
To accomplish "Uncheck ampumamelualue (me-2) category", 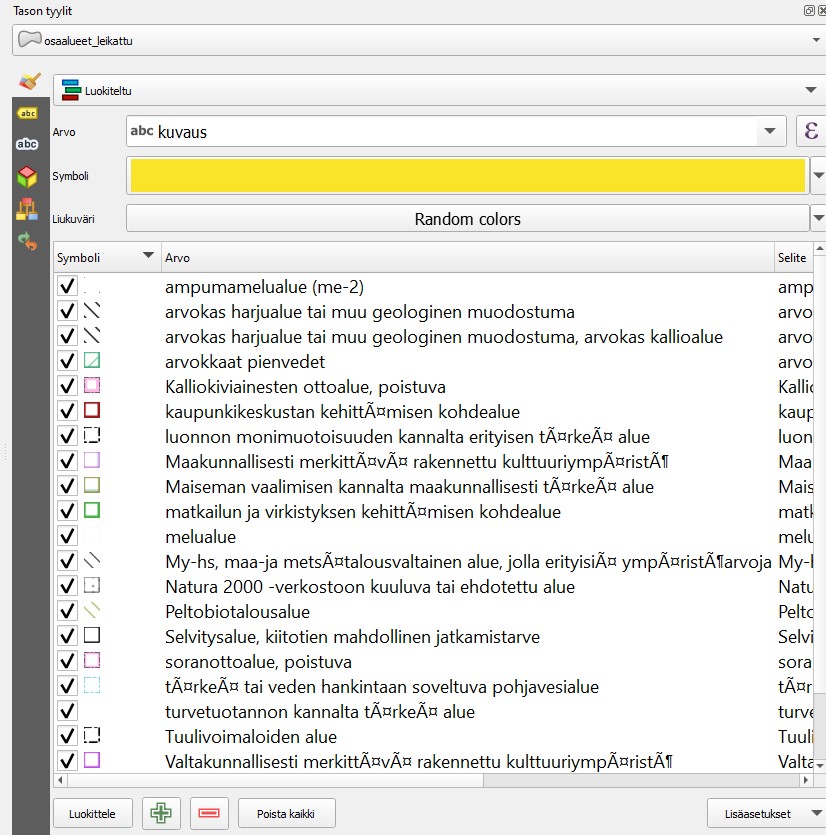I will click(x=67, y=286).
